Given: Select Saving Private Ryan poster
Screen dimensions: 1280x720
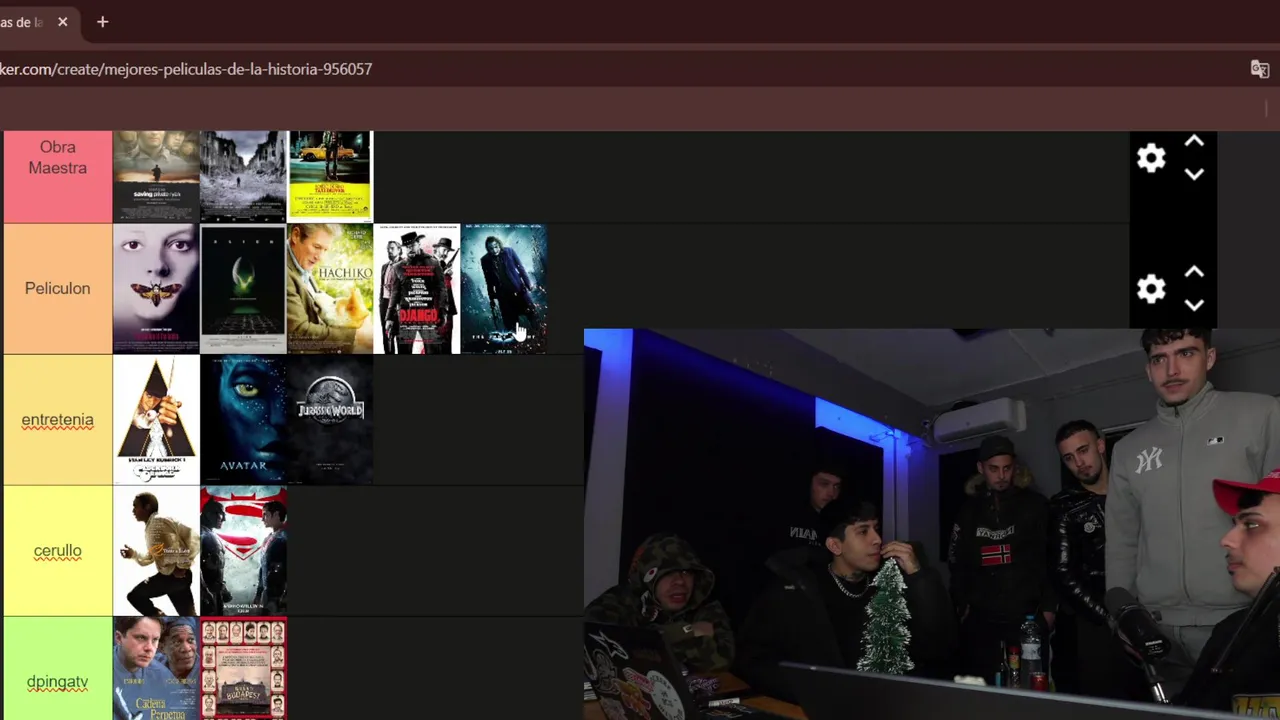Looking at the screenshot, I should 156,176.
